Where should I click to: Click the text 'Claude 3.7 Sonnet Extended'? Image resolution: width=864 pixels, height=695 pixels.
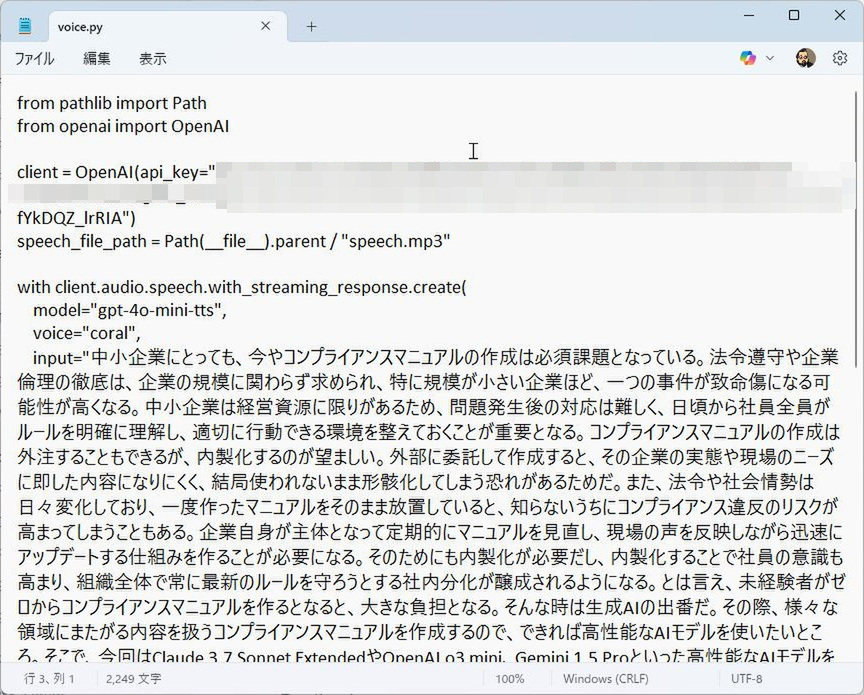(259, 657)
